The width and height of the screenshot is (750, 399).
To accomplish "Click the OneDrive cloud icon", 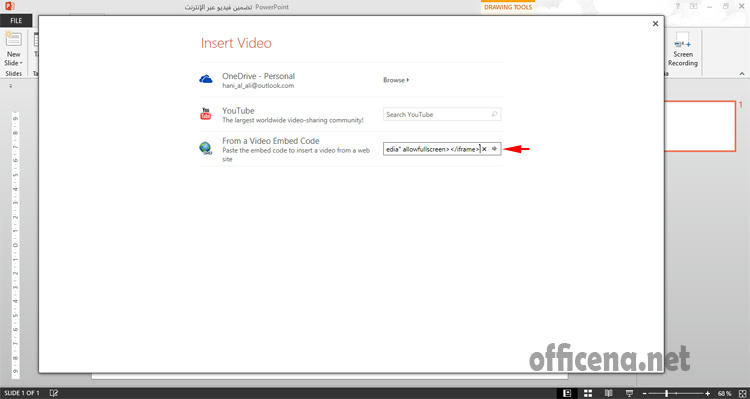I will pos(206,79).
